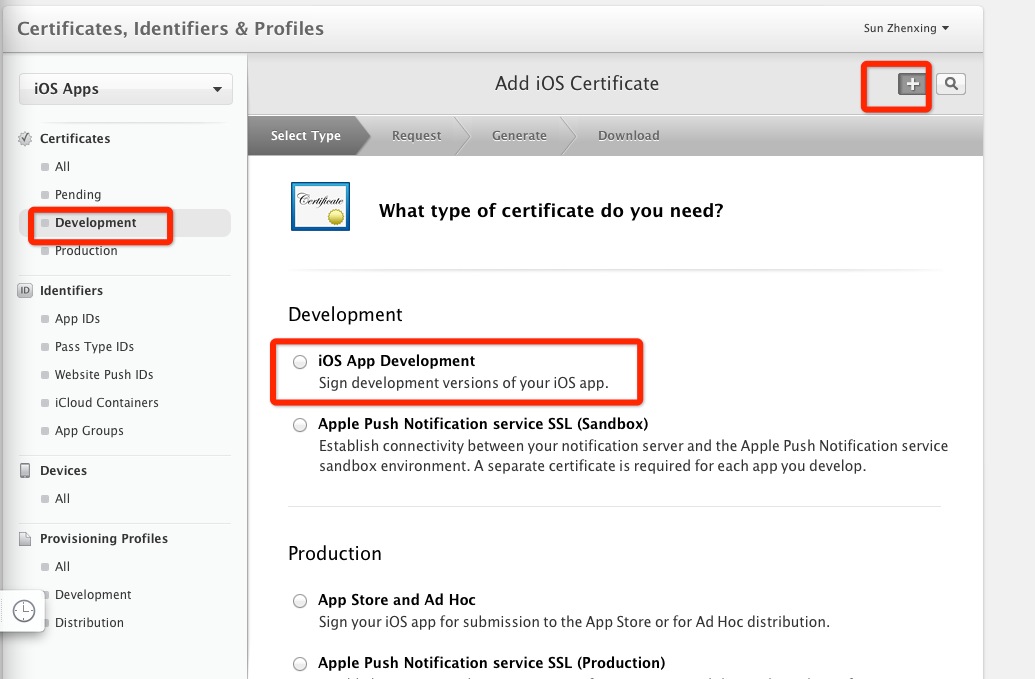
Task: Open Production certificates in sidebar
Action: [86, 251]
